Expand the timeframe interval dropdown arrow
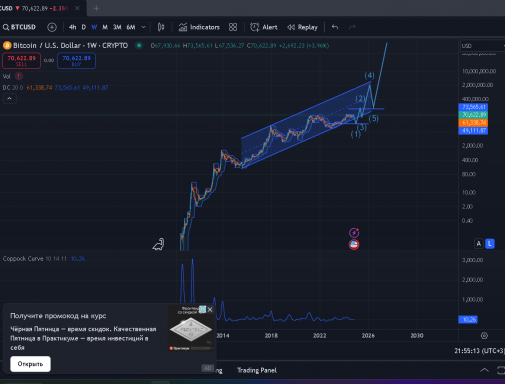This screenshot has height=384, width=505. point(143,27)
